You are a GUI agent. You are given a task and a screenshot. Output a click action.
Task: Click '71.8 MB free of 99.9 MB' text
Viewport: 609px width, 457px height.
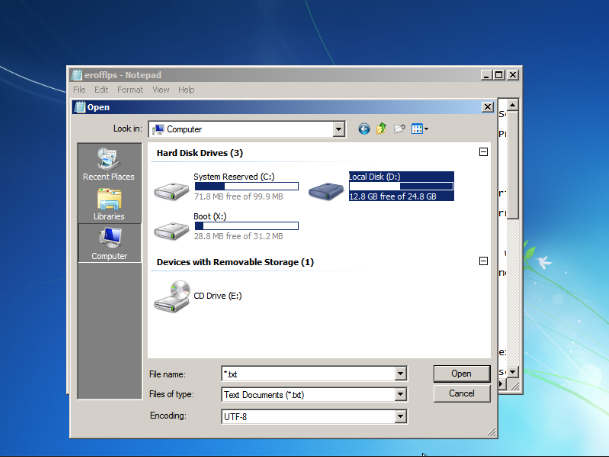tap(238, 196)
